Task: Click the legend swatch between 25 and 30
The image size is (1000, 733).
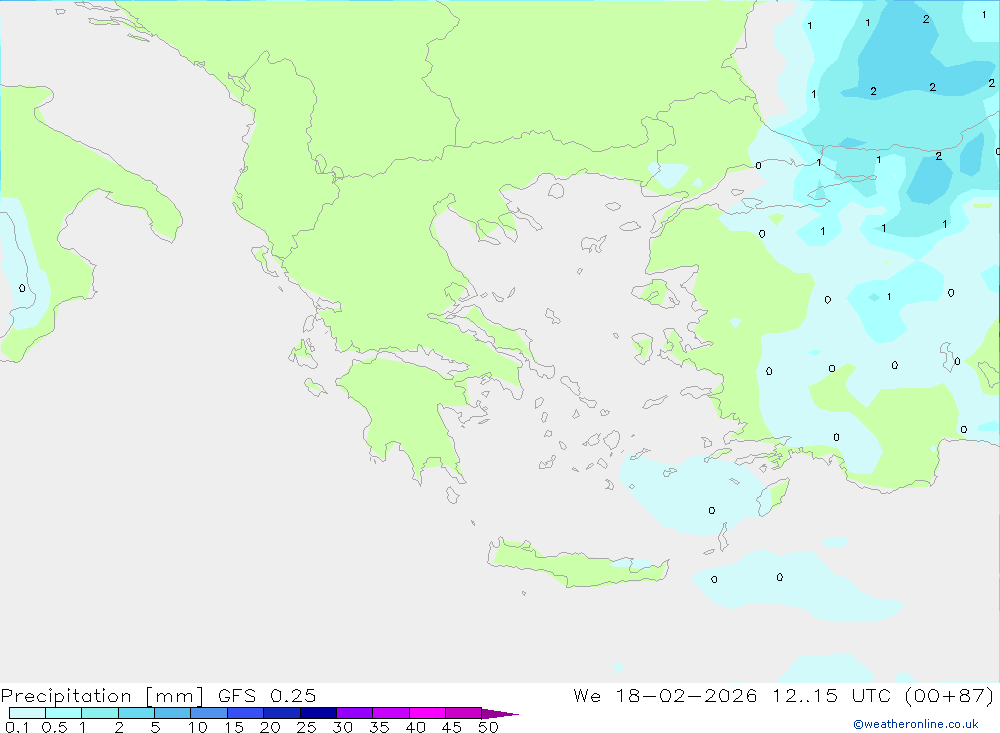Action: pos(318,713)
